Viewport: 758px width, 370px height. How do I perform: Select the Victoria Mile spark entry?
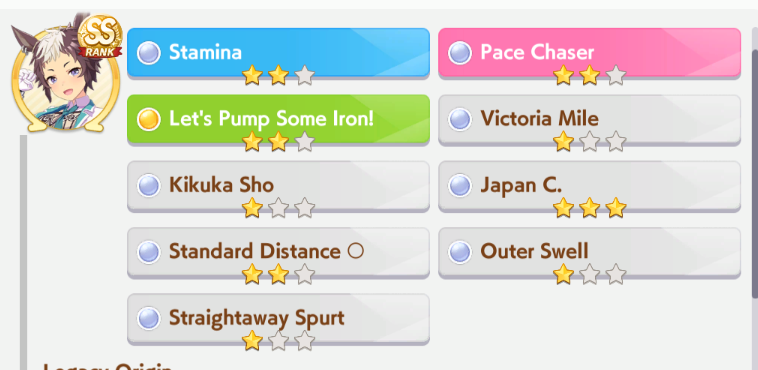point(589,119)
